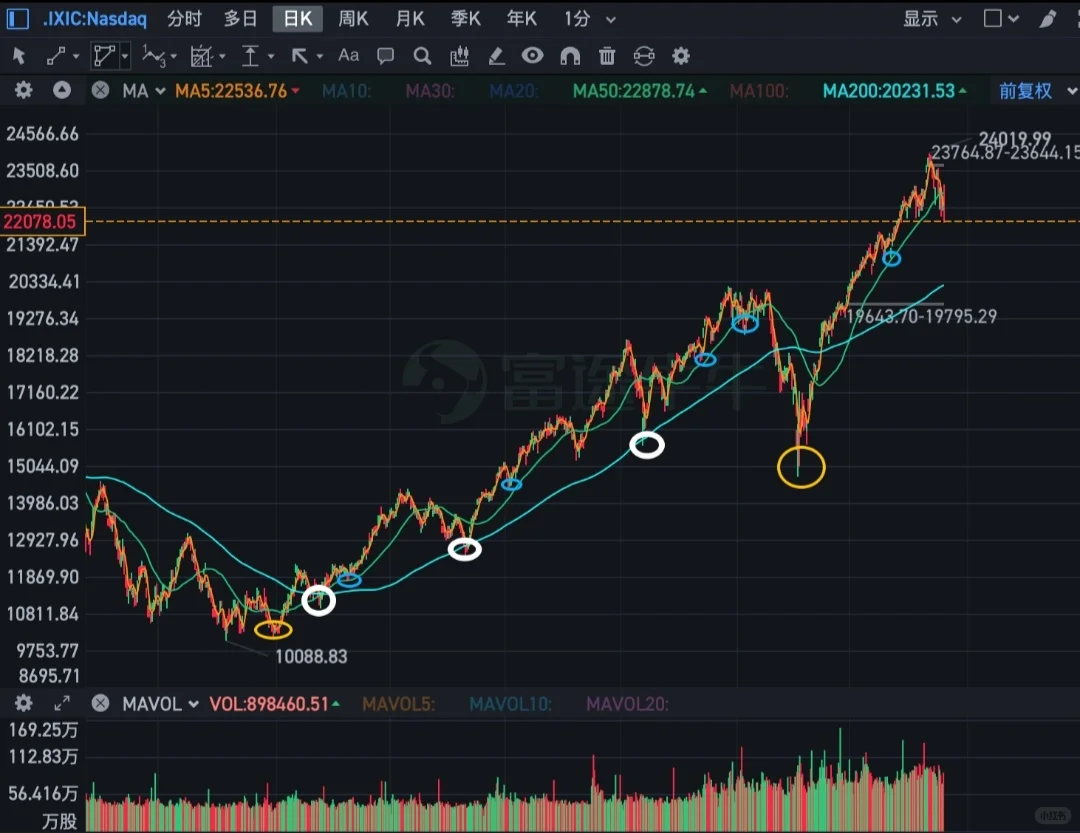Remove the MA indicator via X
The image size is (1080, 833).
click(x=101, y=90)
